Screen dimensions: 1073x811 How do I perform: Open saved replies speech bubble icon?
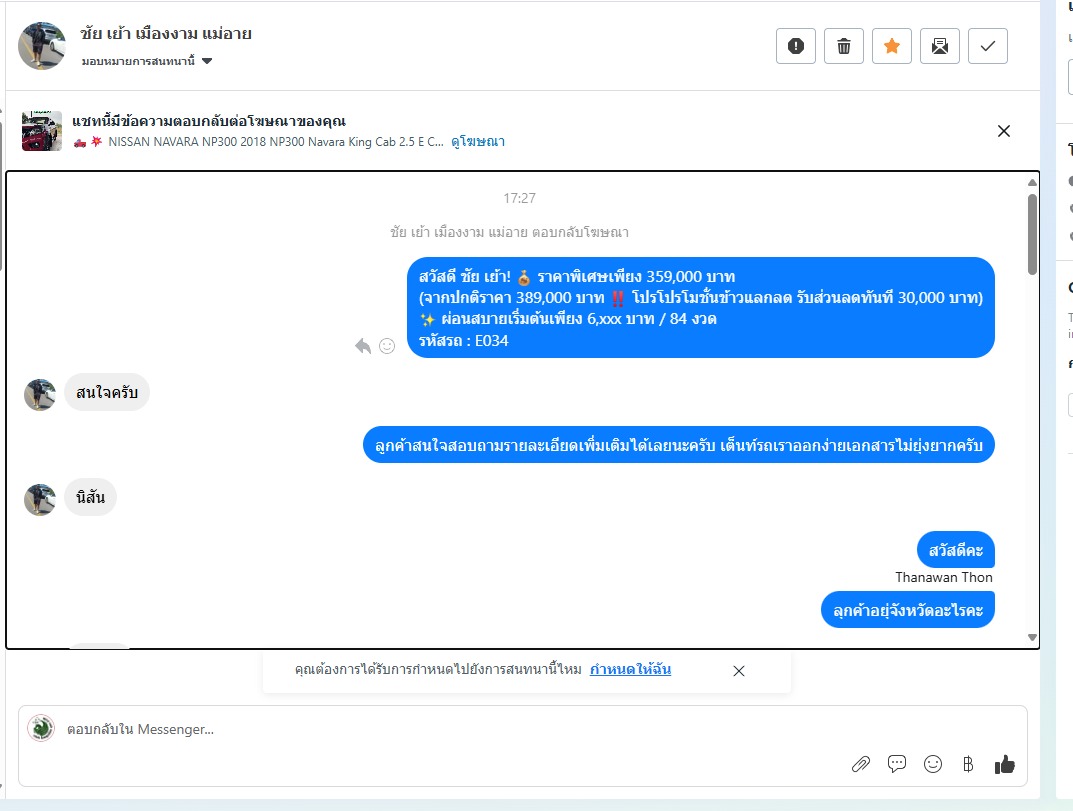896,764
